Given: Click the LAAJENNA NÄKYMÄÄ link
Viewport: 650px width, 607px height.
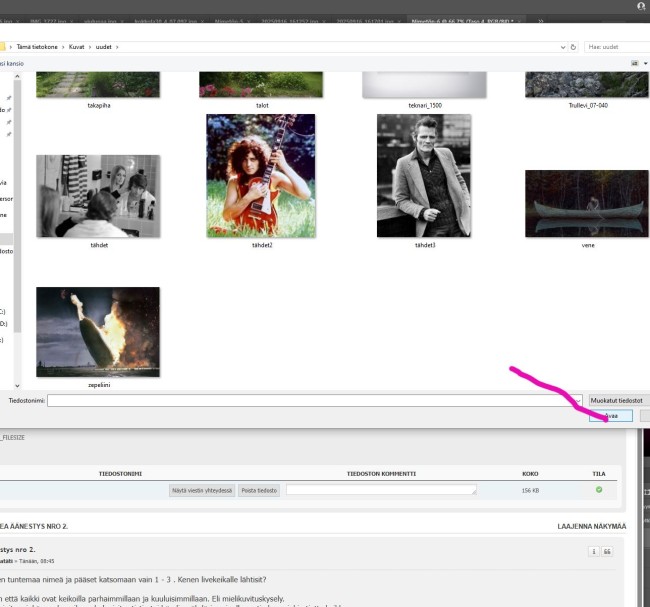Looking at the screenshot, I should (592, 525).
